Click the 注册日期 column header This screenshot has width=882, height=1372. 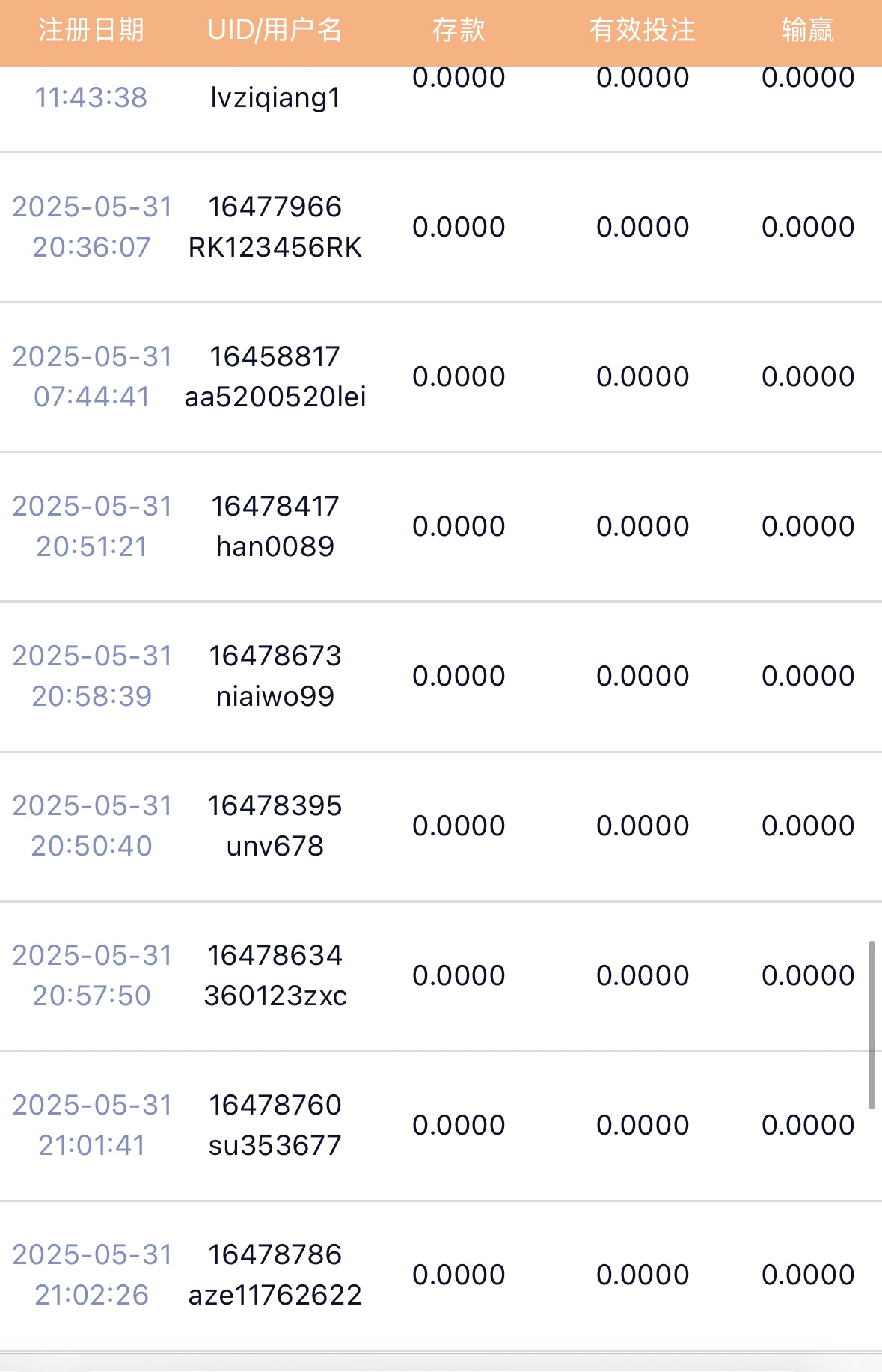[91, 31]
